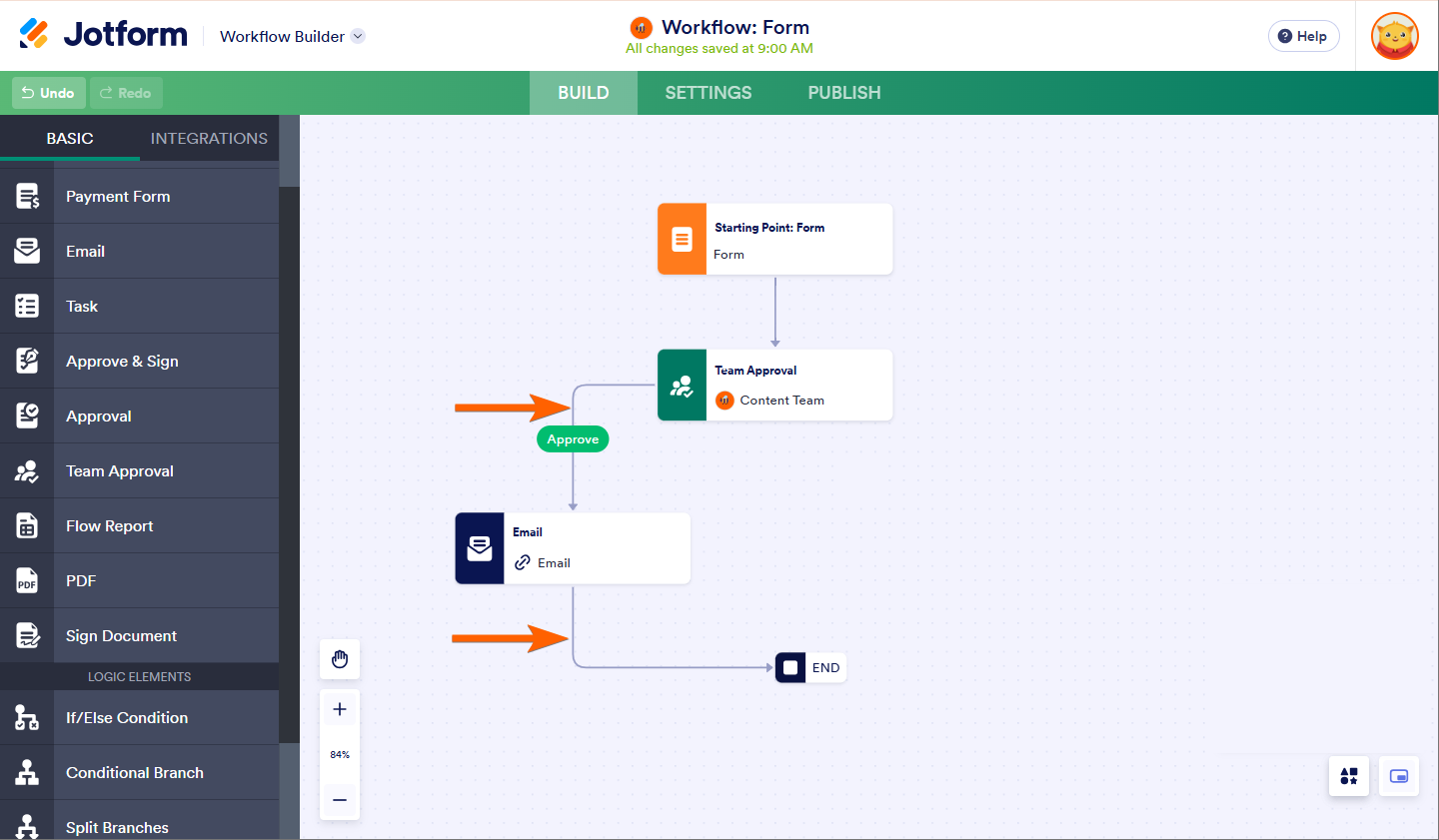Select the hand pan tool
1439x840 pixels.
[x=340, y=659]
